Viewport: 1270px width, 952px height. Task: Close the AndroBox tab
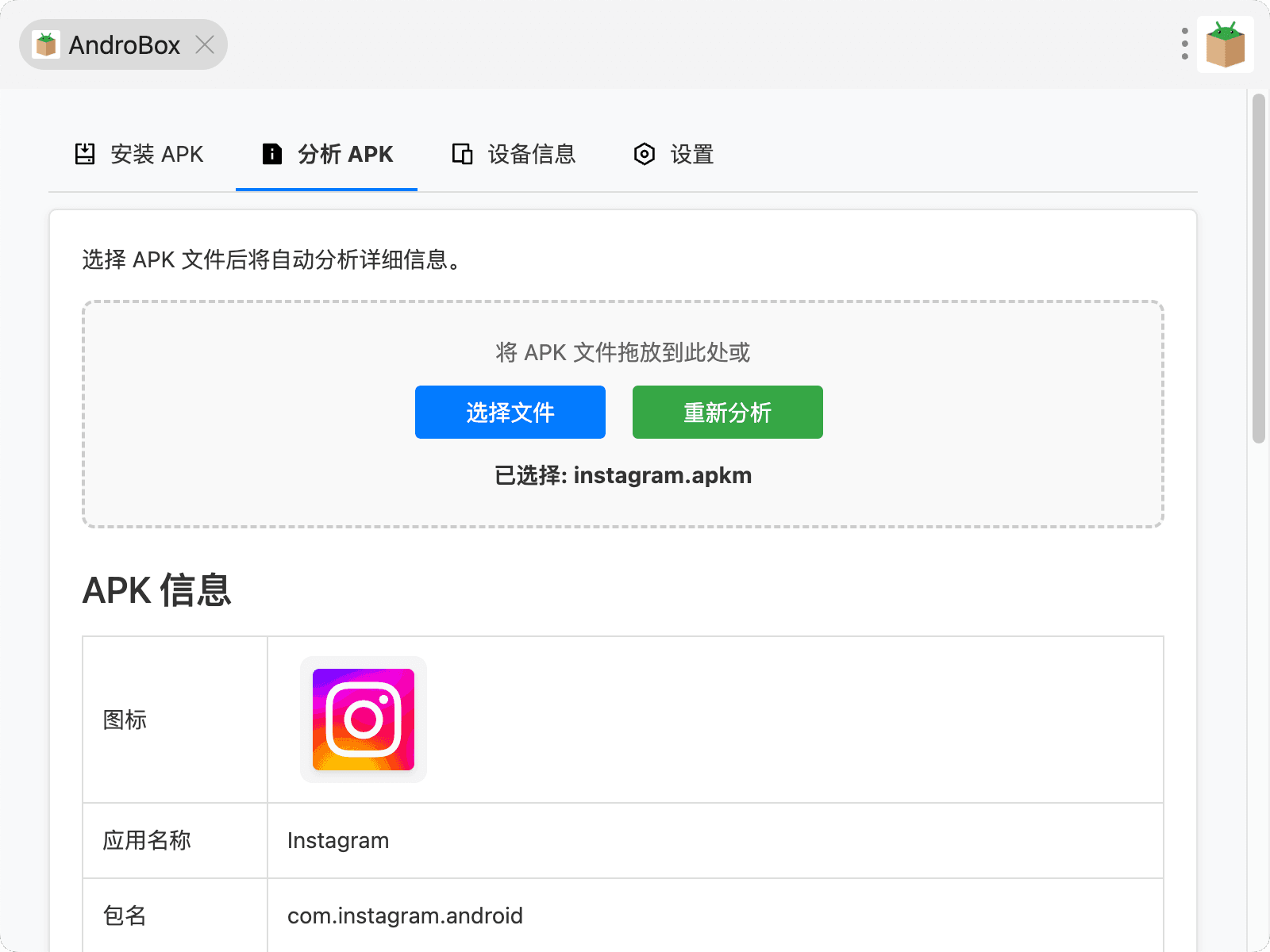pos(205,44)
